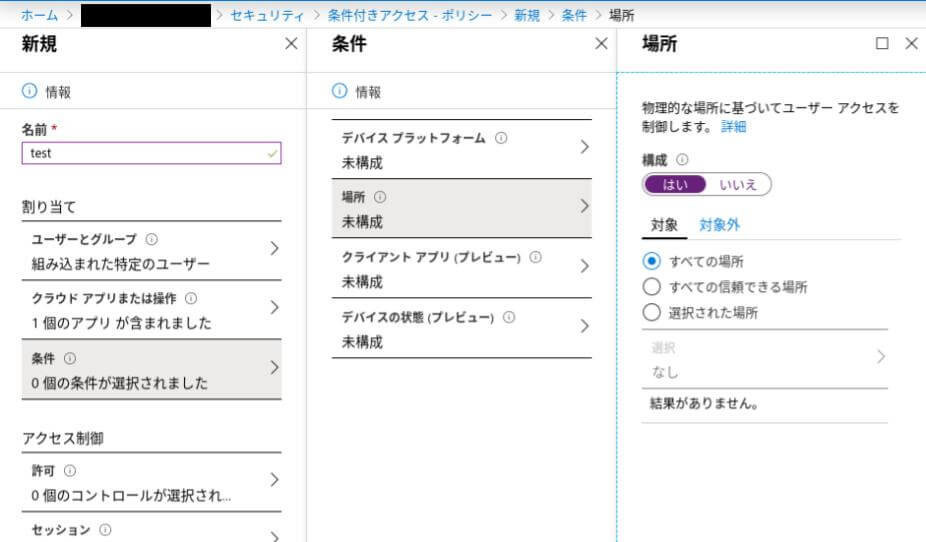Click info icon next to ユーザーとグループ
The width and height of the screenshot is (926, 542).
point(151,239)
